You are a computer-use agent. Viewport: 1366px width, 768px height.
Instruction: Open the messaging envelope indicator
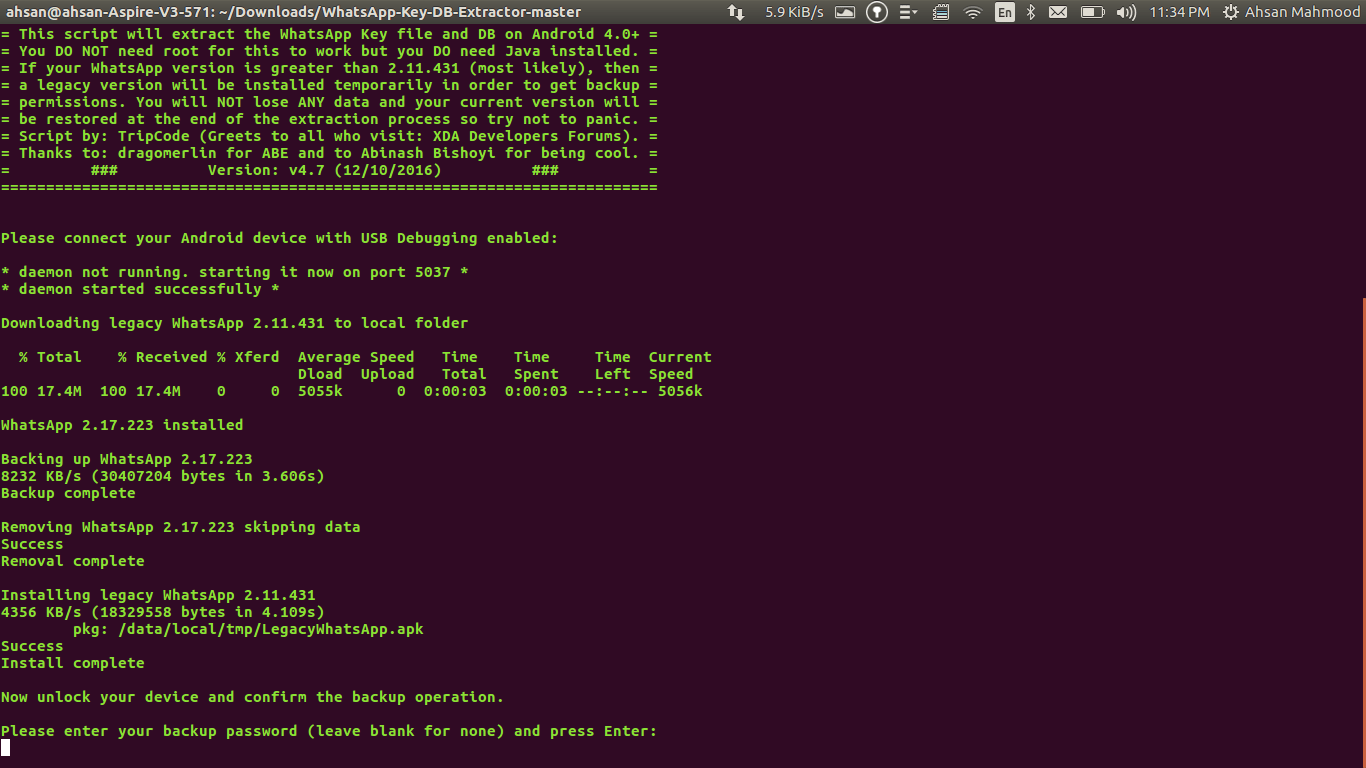pyautogui.click(x=1058, y=12)
